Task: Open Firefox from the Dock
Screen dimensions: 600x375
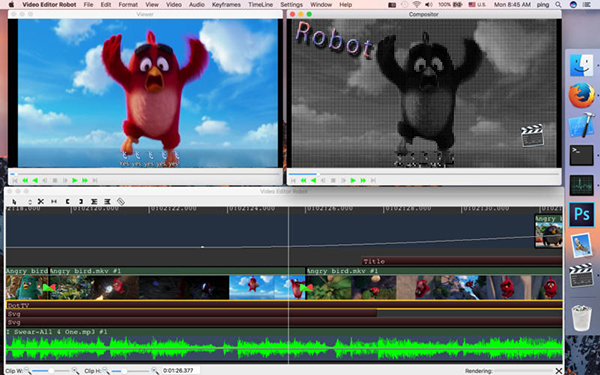Action: pos(581,95)
